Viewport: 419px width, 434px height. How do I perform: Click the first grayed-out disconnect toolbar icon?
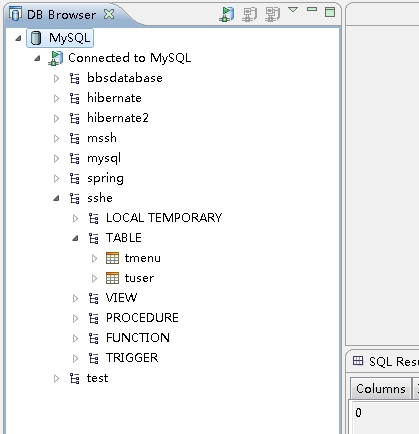249,15
